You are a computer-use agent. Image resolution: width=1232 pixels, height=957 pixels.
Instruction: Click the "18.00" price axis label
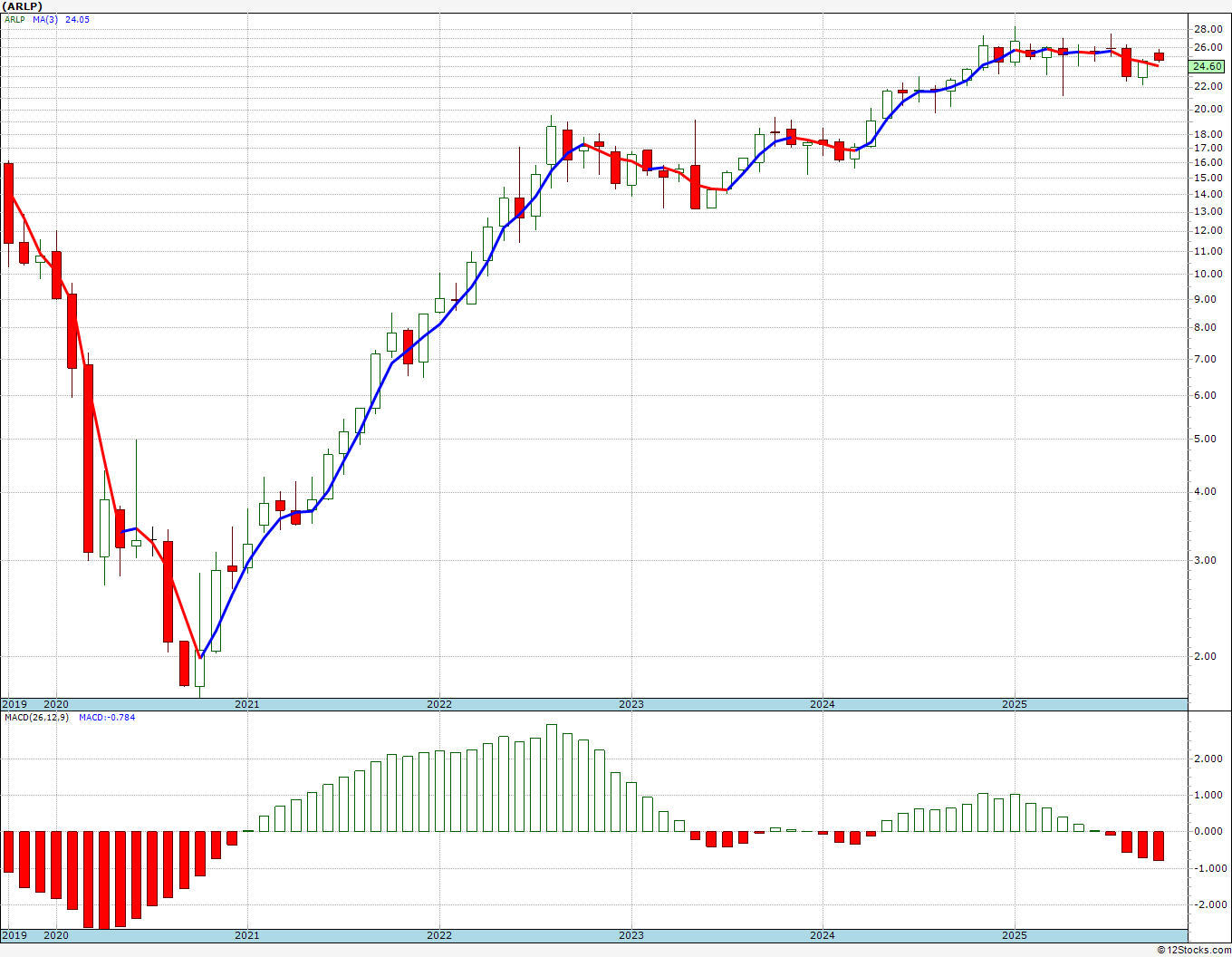(1208, 134)
